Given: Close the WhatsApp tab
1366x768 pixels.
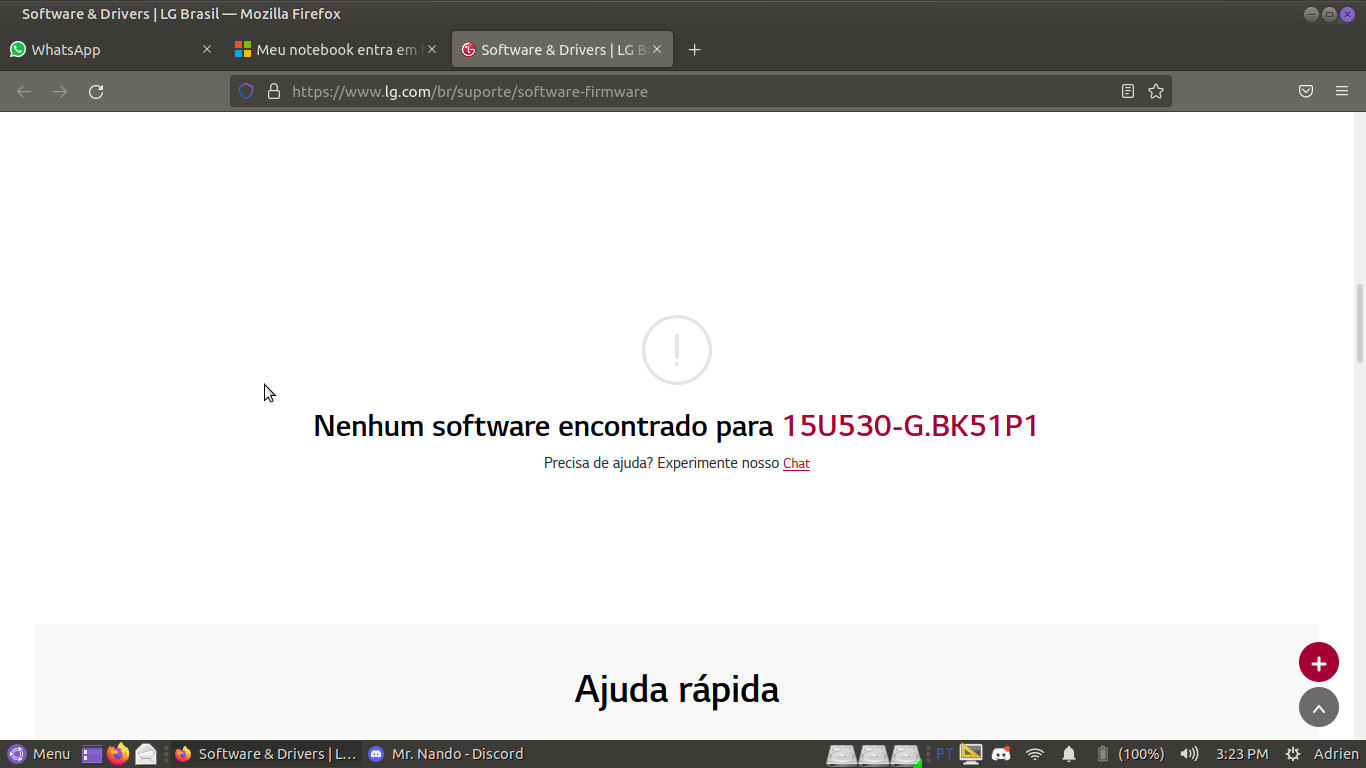Looking at the screenshot, I should (x=207, y=49).
